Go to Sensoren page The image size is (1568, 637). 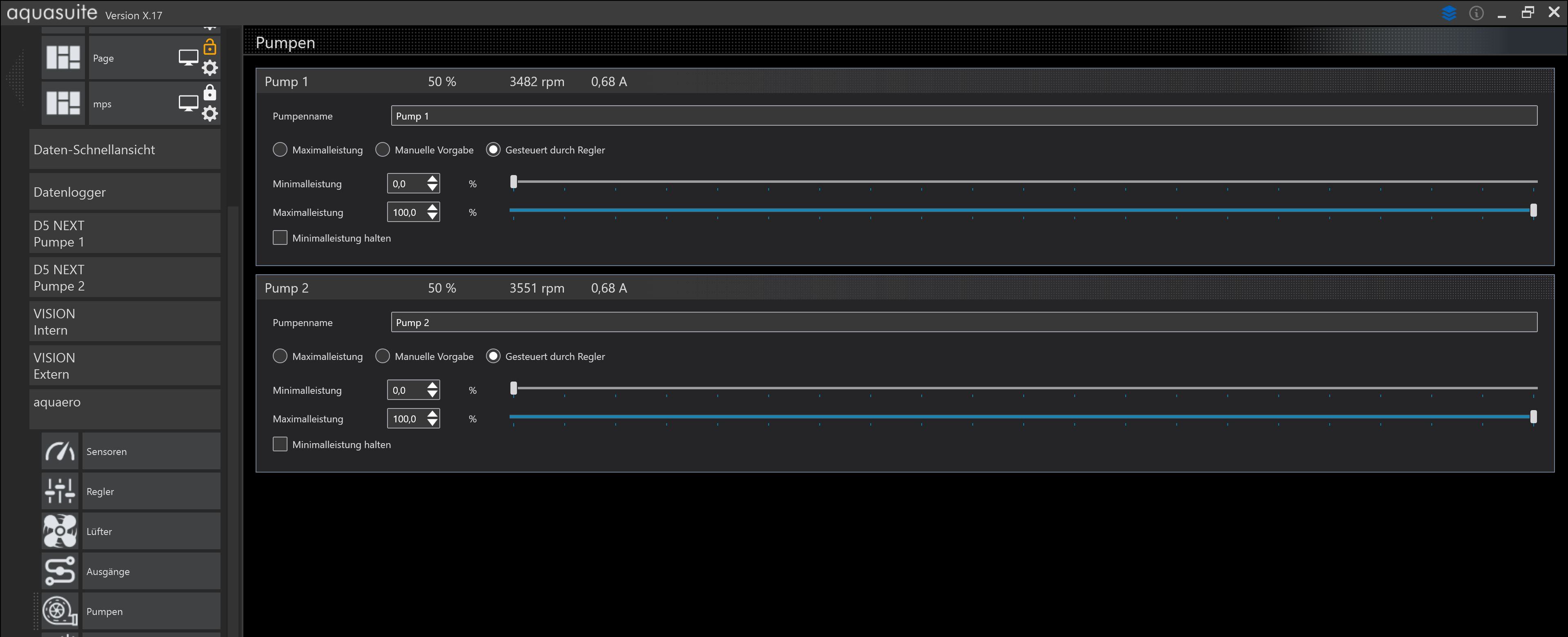tap(151, 451)
